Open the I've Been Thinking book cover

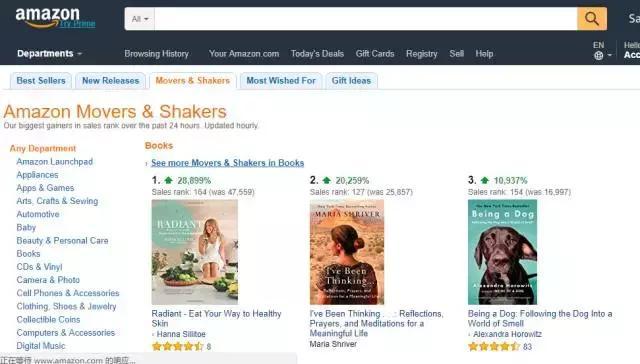pos(347,252)
